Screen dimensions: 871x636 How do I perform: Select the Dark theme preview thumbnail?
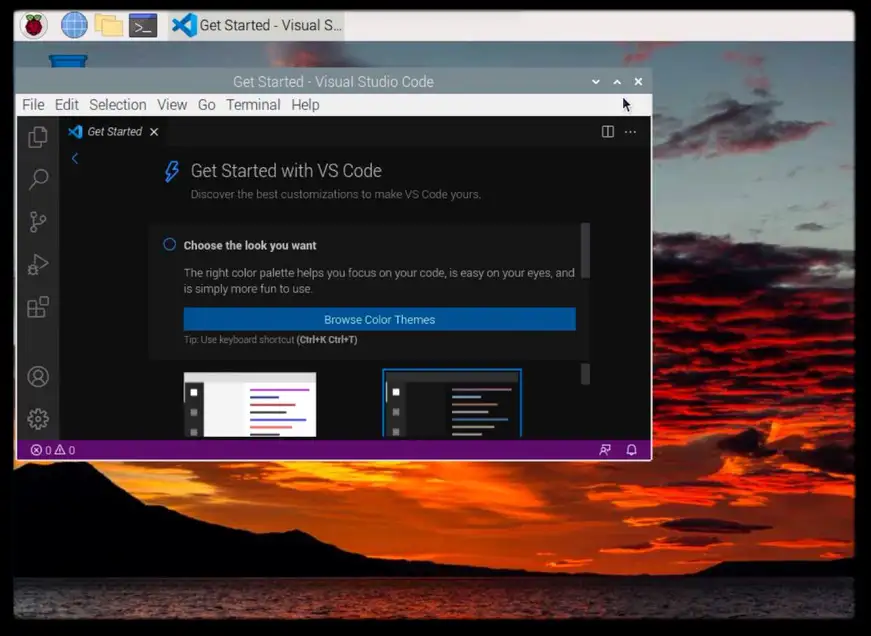[x=452, y=404]
